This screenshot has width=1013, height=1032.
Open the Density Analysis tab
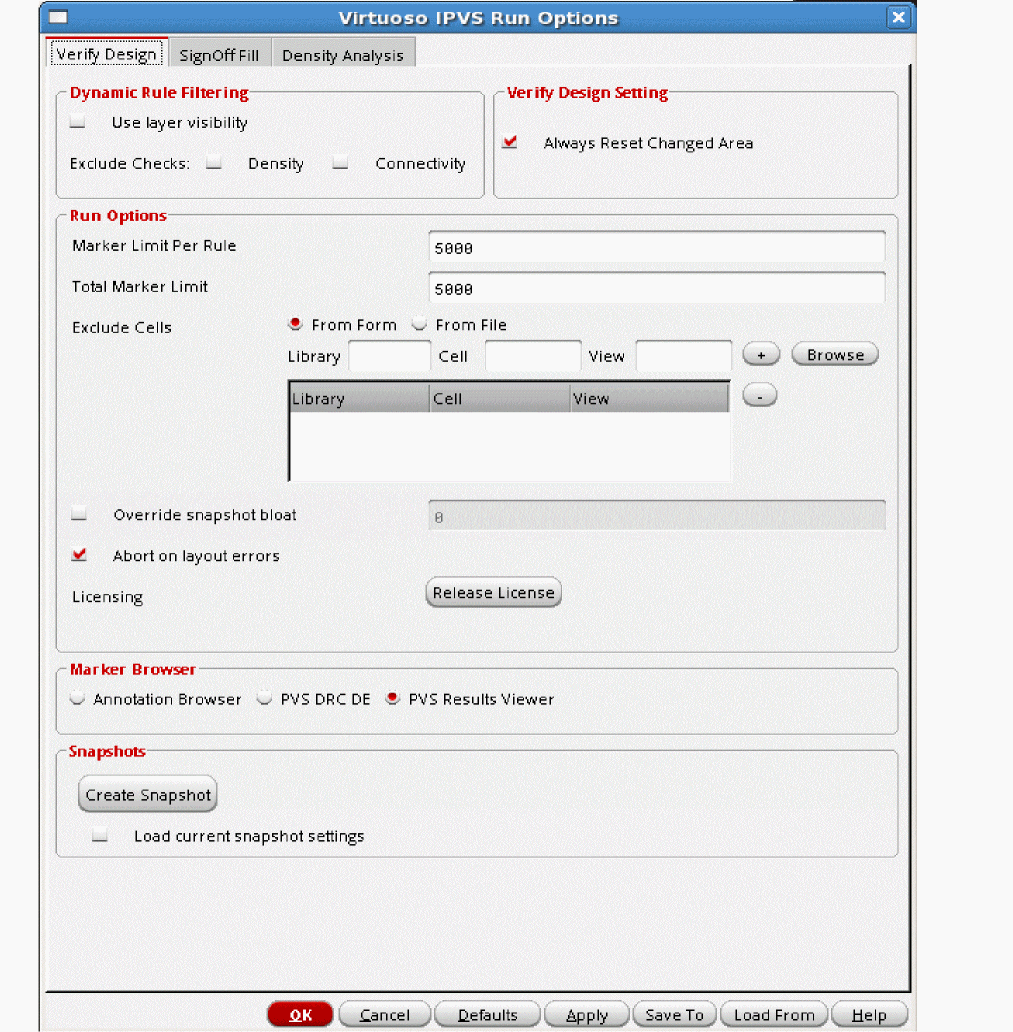(x=342, y=56)
